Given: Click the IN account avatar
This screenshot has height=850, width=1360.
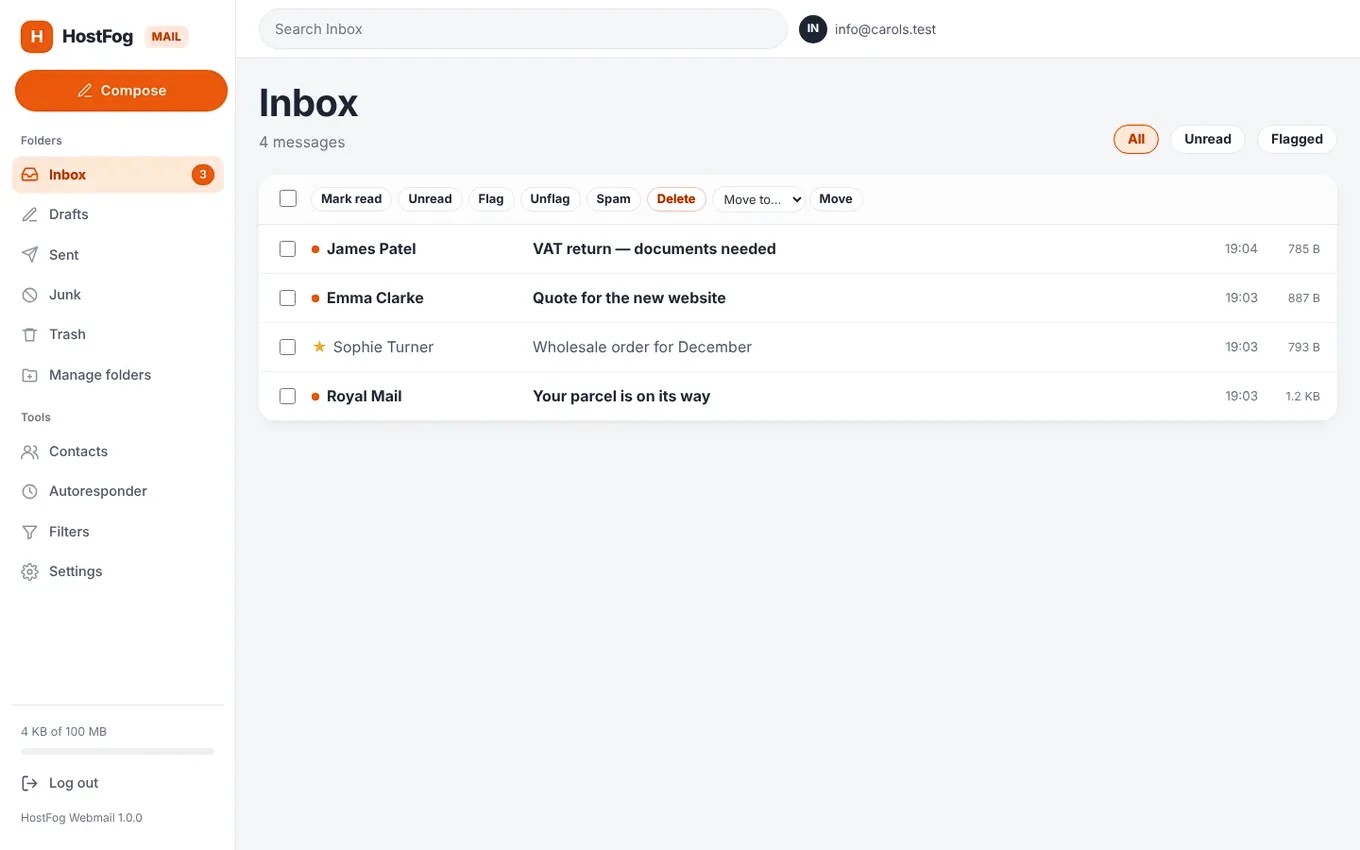Looking at the screenshot, I should point(813,29).
